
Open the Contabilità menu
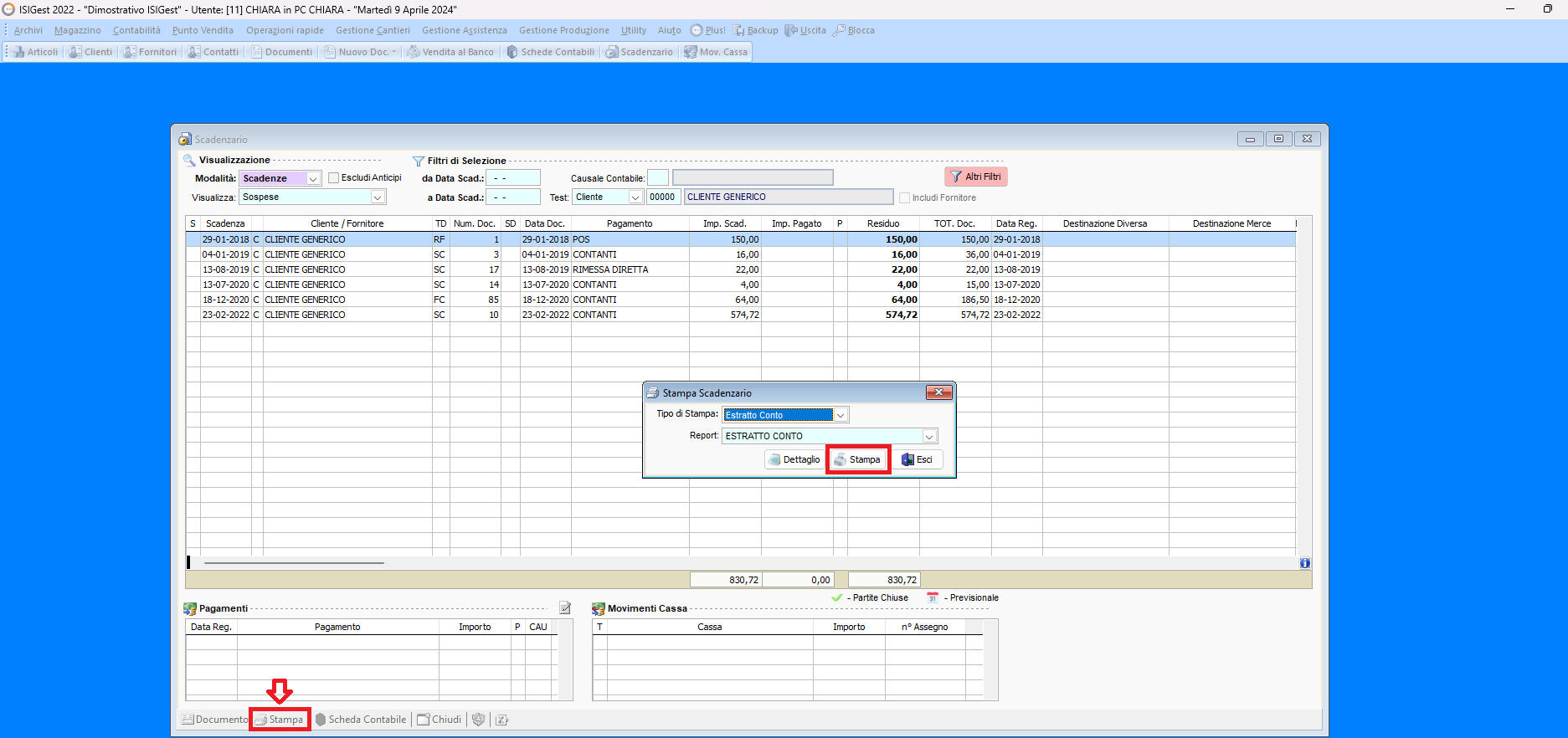[x=136, y=30]
